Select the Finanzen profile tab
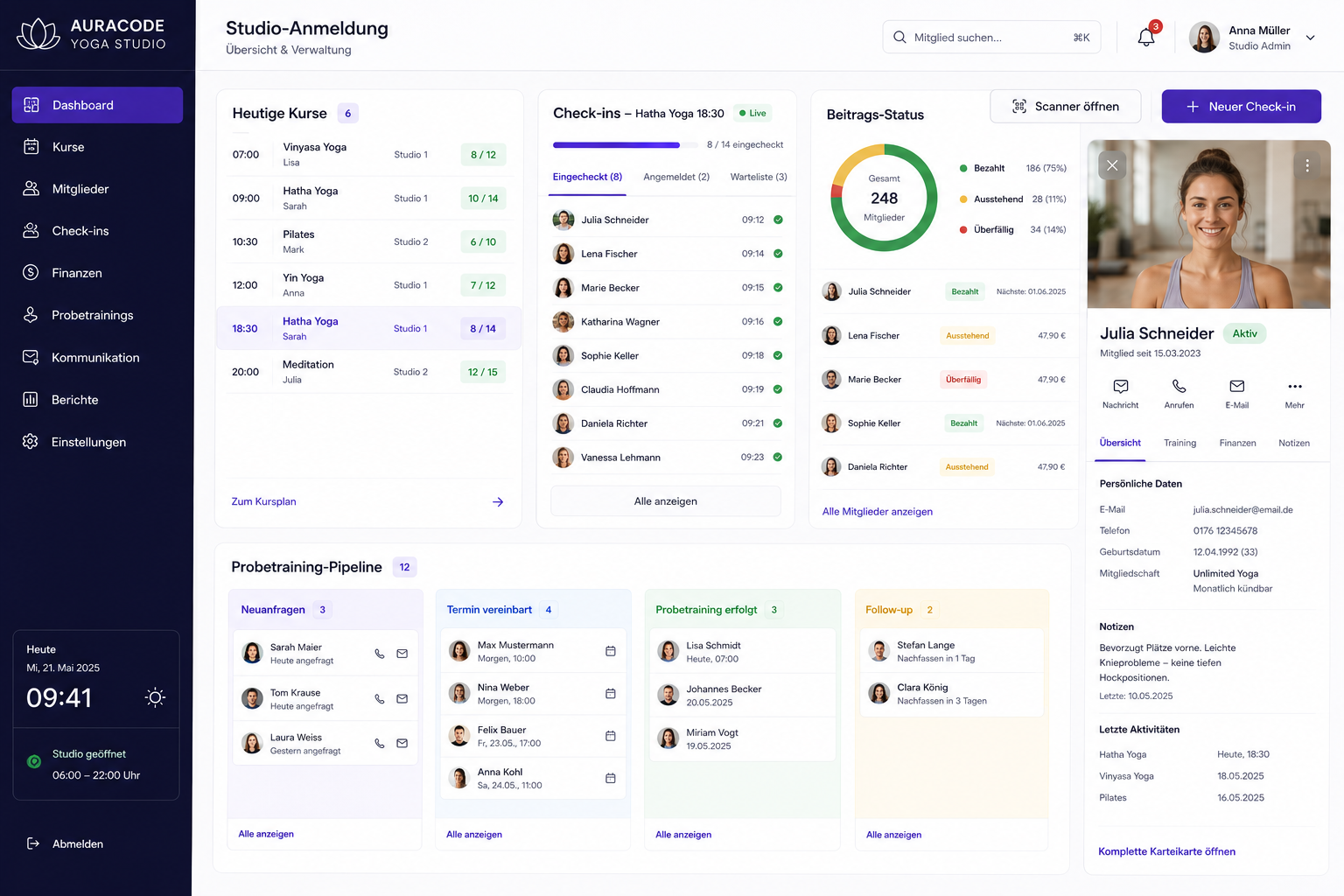The image size is (1344, 896). pyautogui.click(x=1237, y=443)
